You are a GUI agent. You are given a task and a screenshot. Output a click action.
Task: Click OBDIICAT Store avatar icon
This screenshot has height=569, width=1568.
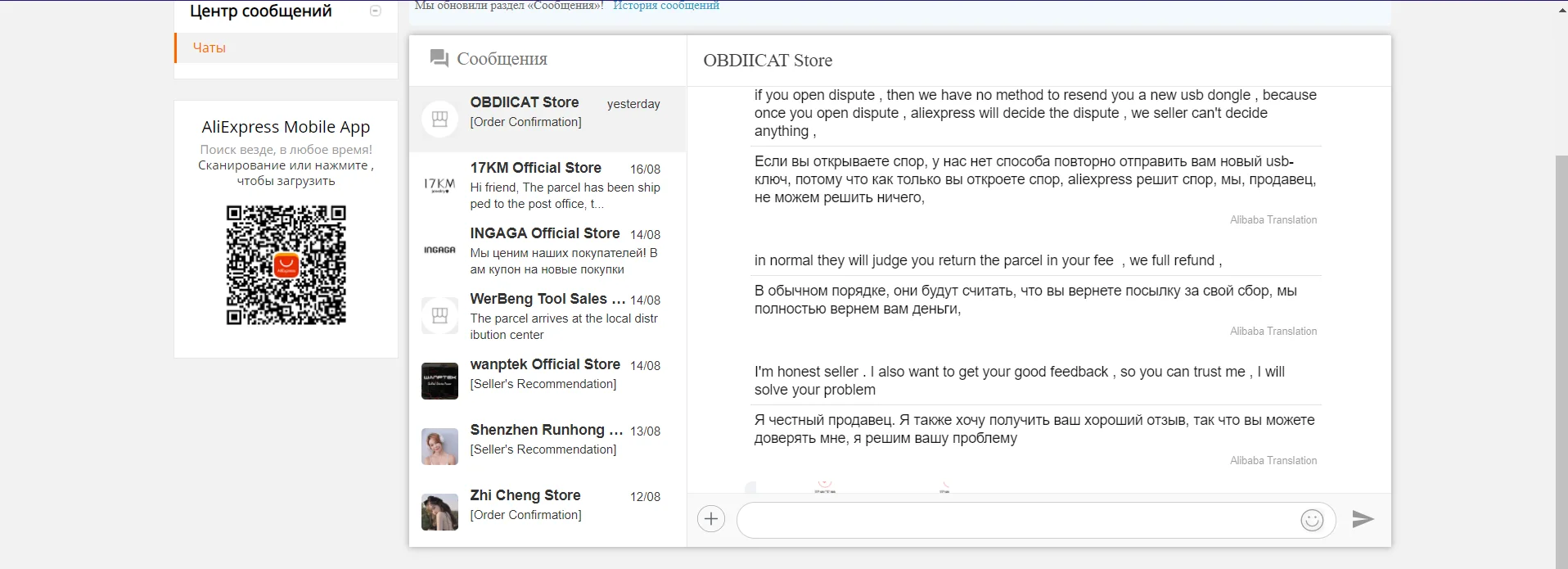(439, 120)
